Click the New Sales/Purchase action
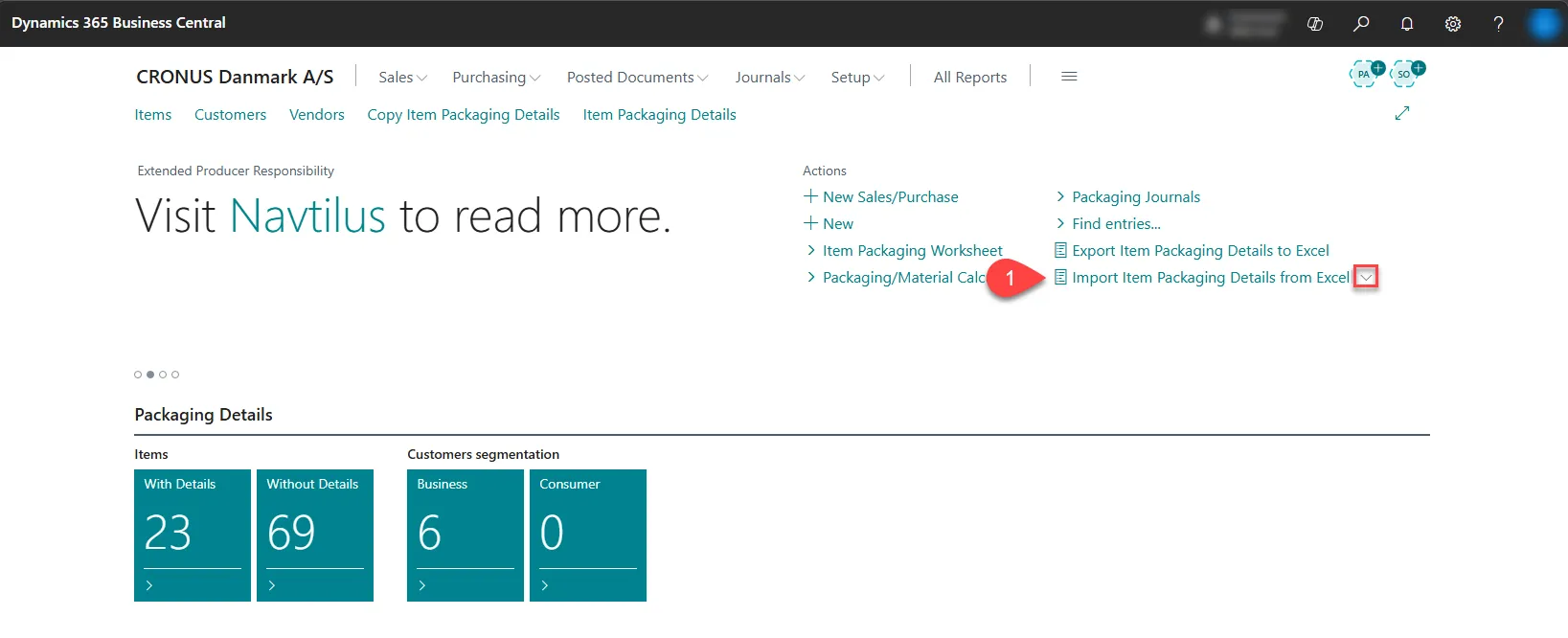Screen dimensions: 1568x638 pos(881,196)
